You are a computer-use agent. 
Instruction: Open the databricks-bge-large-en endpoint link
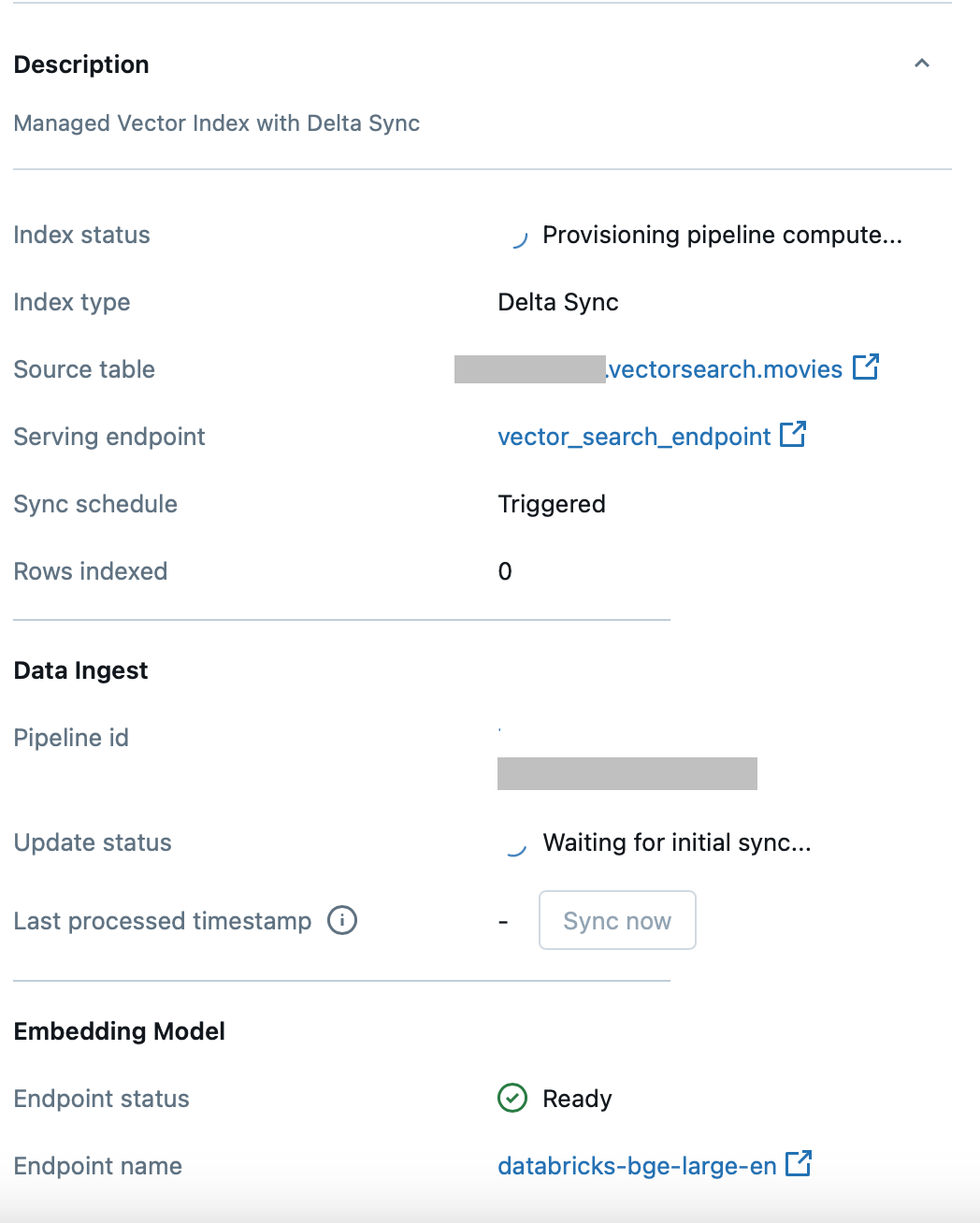pos(637,1166)
